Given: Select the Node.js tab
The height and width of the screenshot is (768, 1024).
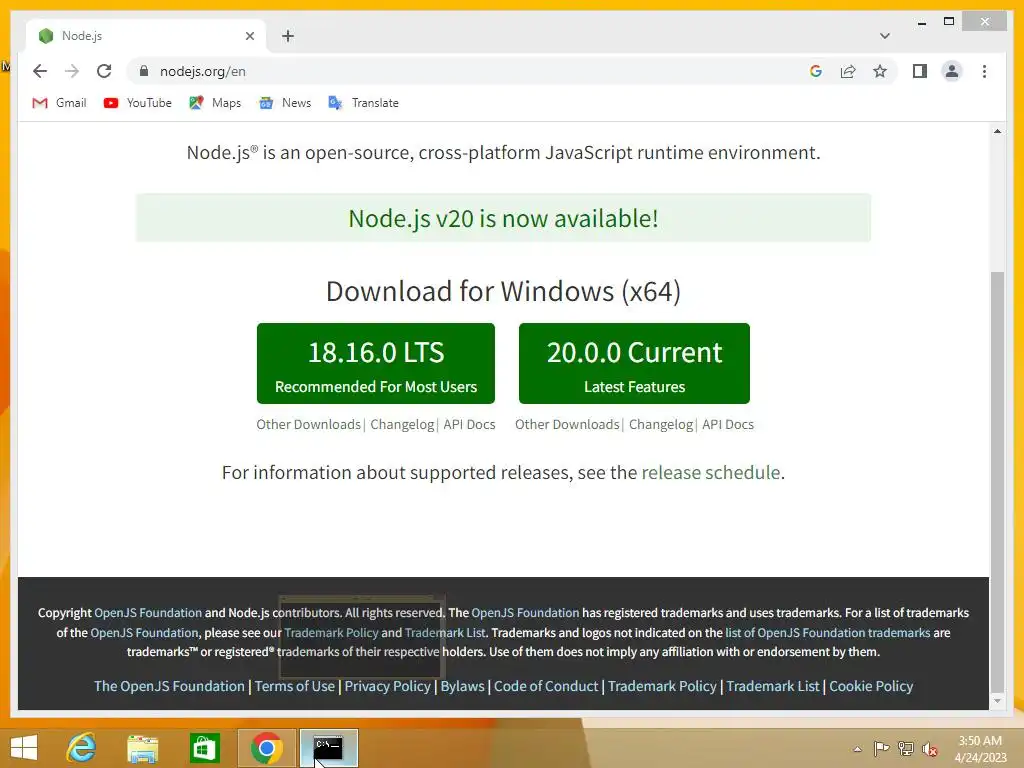Looking at the screenshot, I should 146,36.
